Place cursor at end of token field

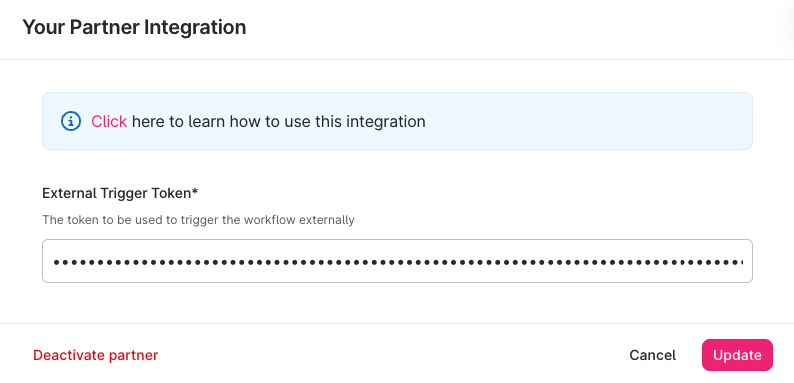pos(742,262)
